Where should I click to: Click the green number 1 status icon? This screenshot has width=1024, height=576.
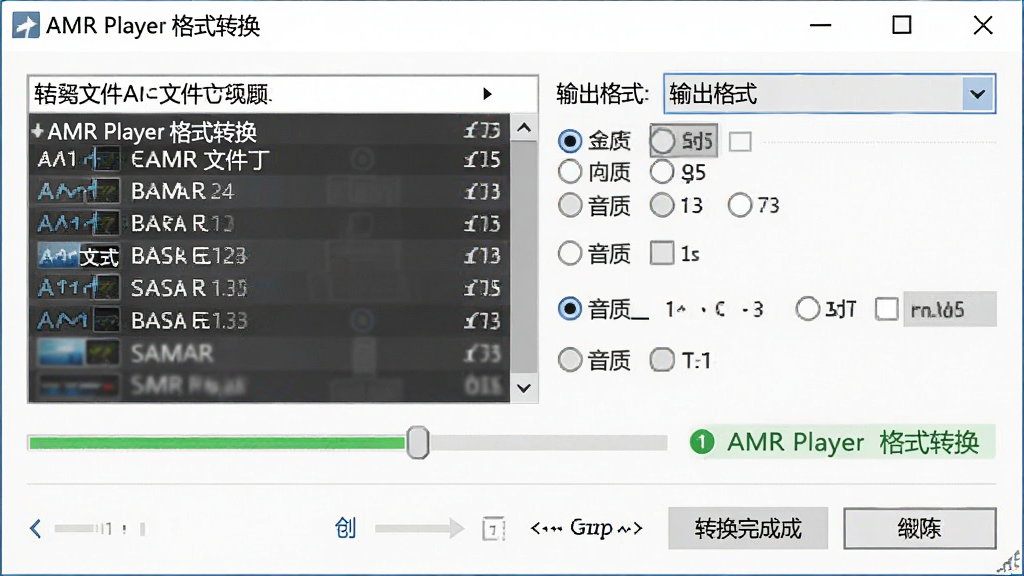702,442
